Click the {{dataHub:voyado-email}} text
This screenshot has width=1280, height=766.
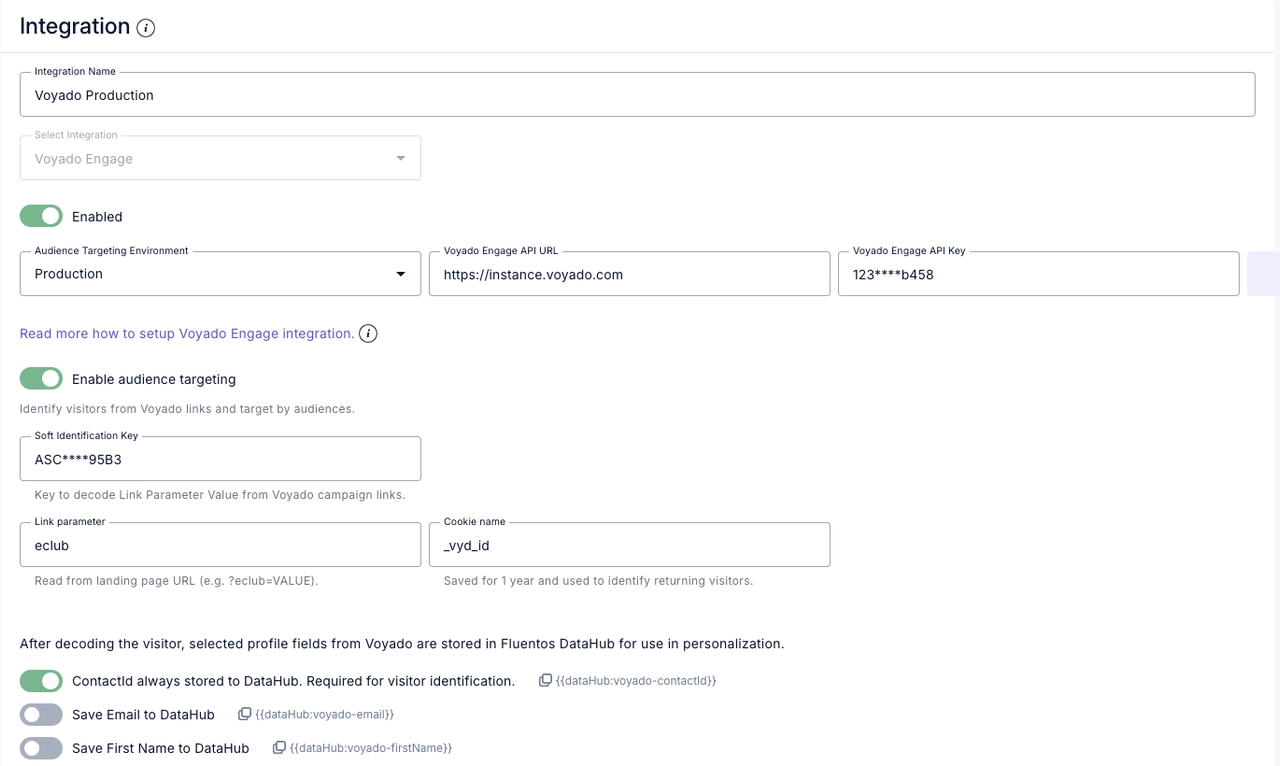click(325, 714)
